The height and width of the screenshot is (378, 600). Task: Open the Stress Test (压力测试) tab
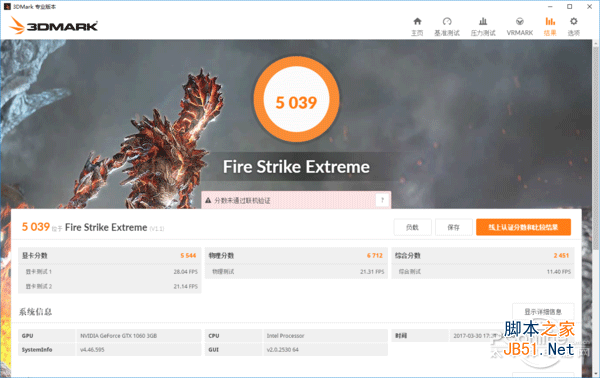tap(483, 26)
